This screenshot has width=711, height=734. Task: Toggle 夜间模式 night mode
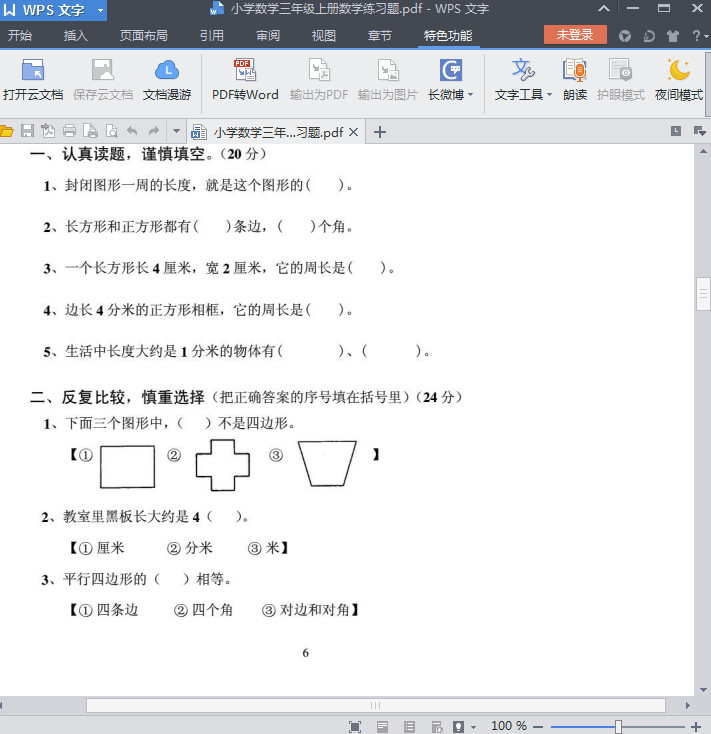click(x=679, y=81)
